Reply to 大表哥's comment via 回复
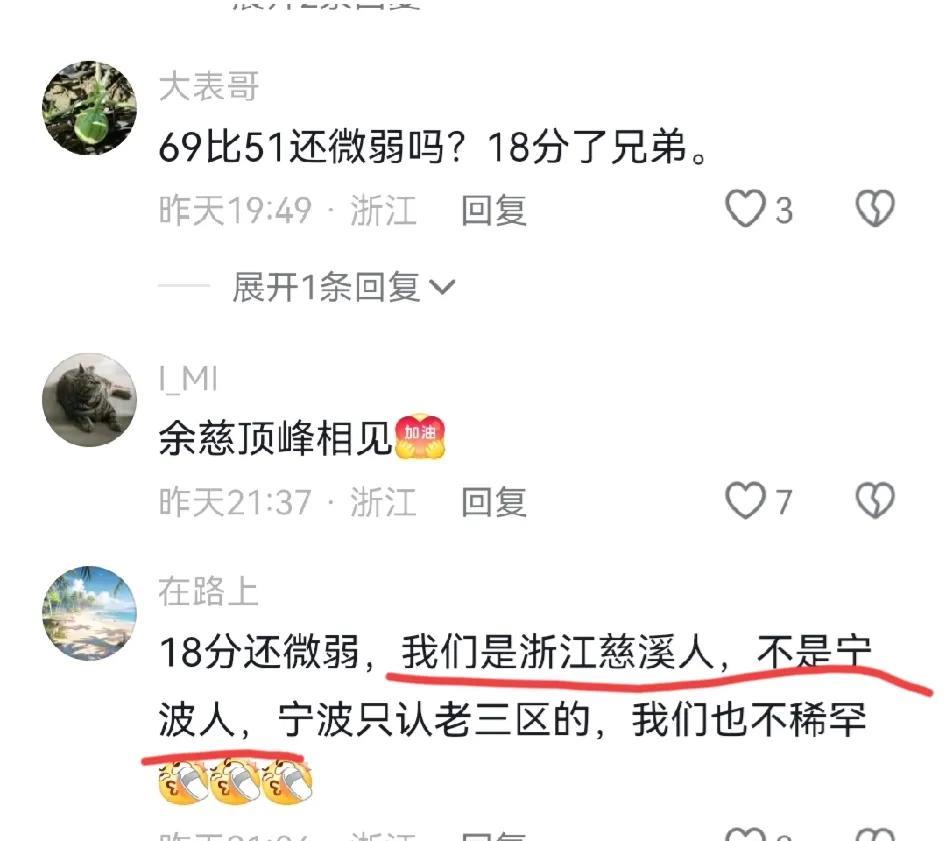The width and height of the screenshot is (946, 841). (494, 211)
